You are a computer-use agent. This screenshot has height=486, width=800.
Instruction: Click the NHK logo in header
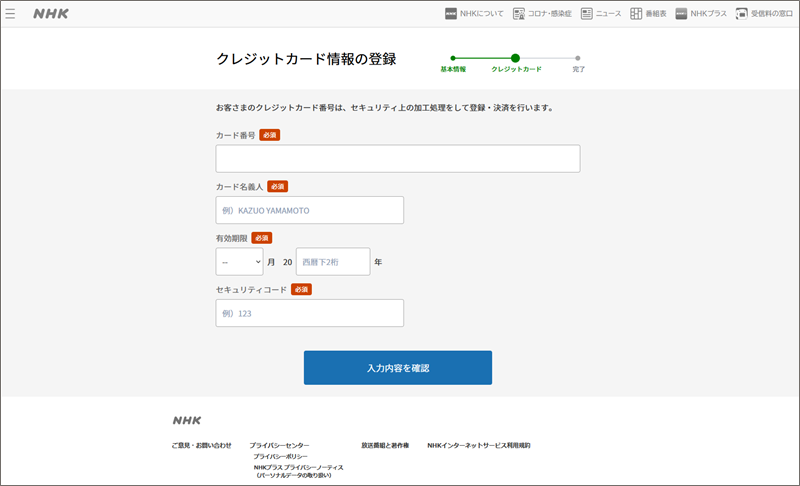click(x=51, y=14)
